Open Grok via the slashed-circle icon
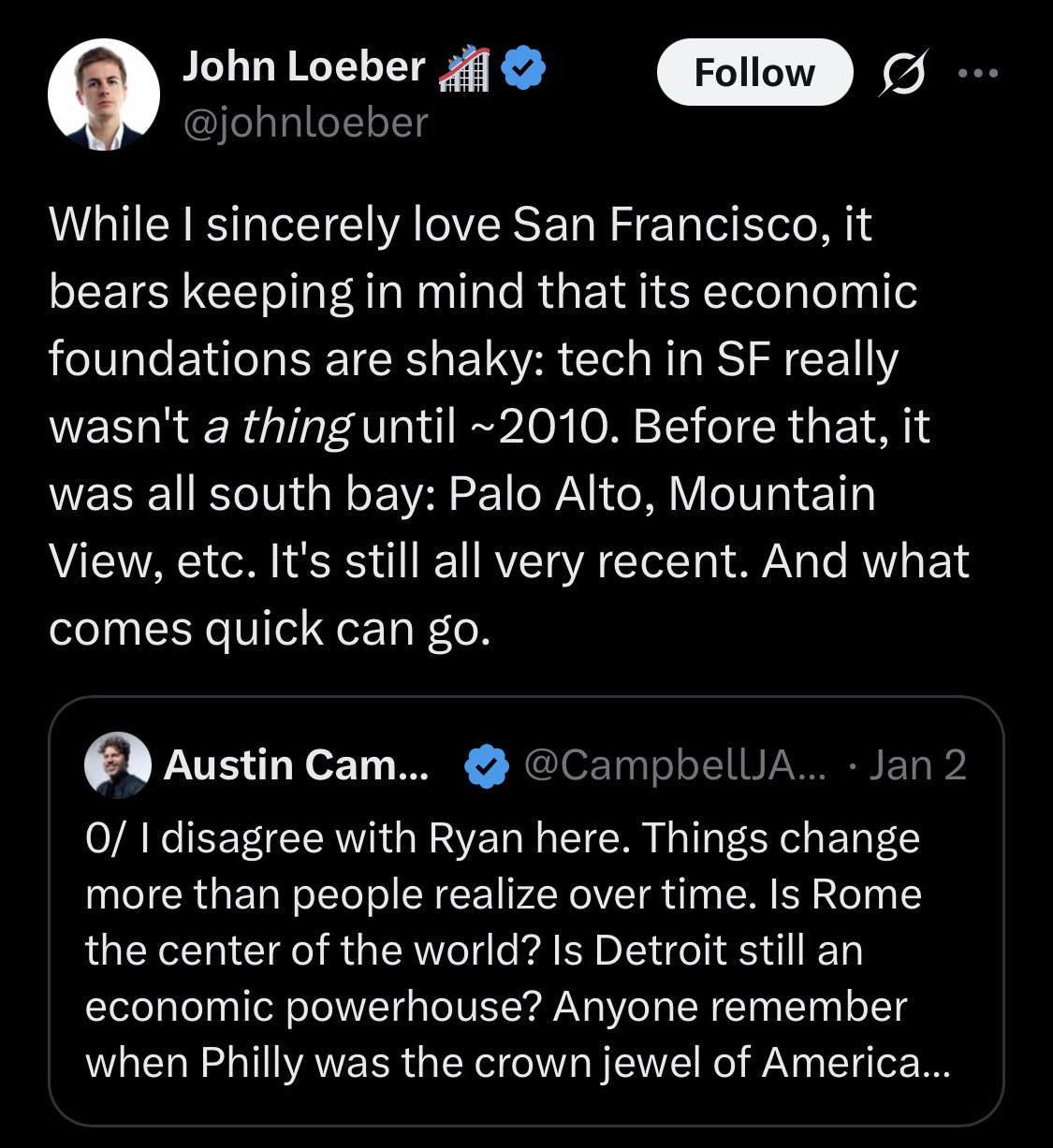Screen dimensions: 1053x1148 coord(899,75)
